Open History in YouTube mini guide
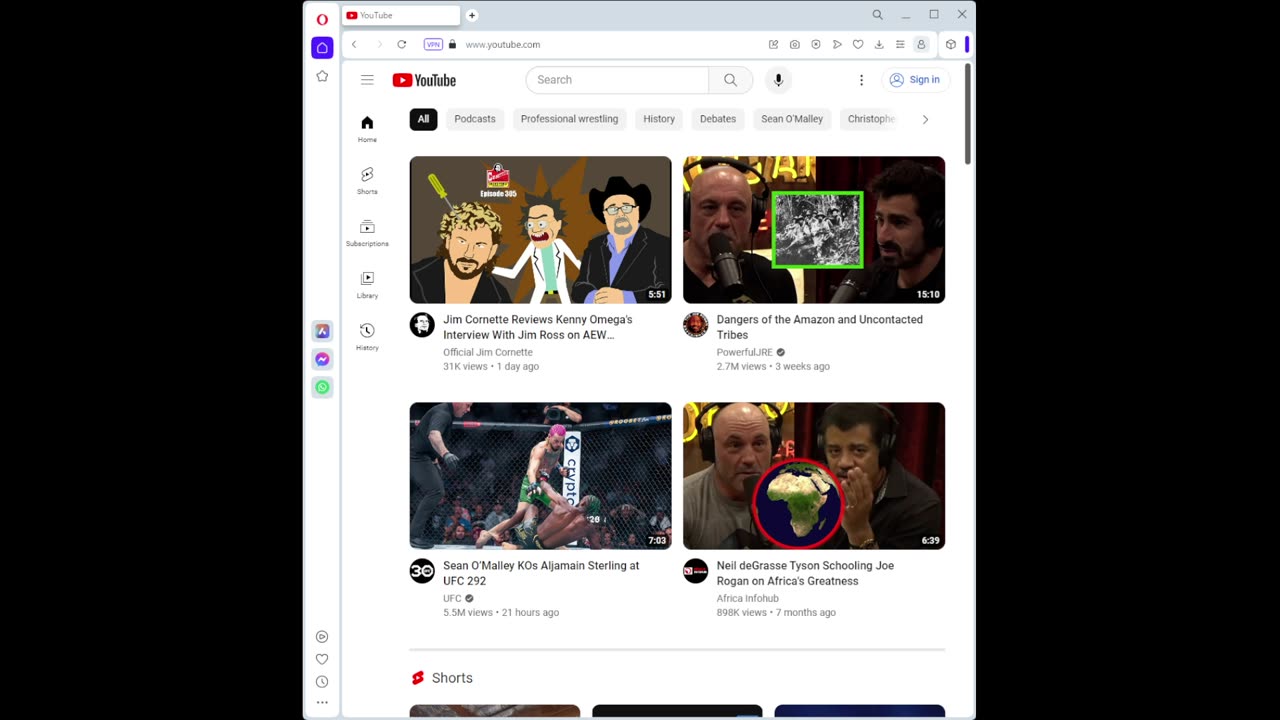 (367, 336)
